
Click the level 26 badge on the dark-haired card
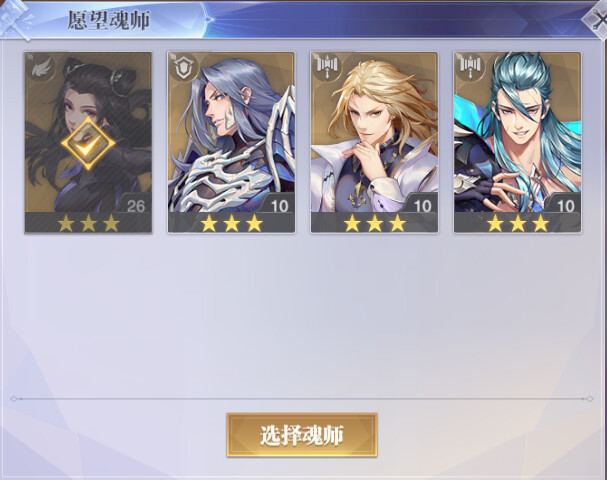click(x=135, y=206)
